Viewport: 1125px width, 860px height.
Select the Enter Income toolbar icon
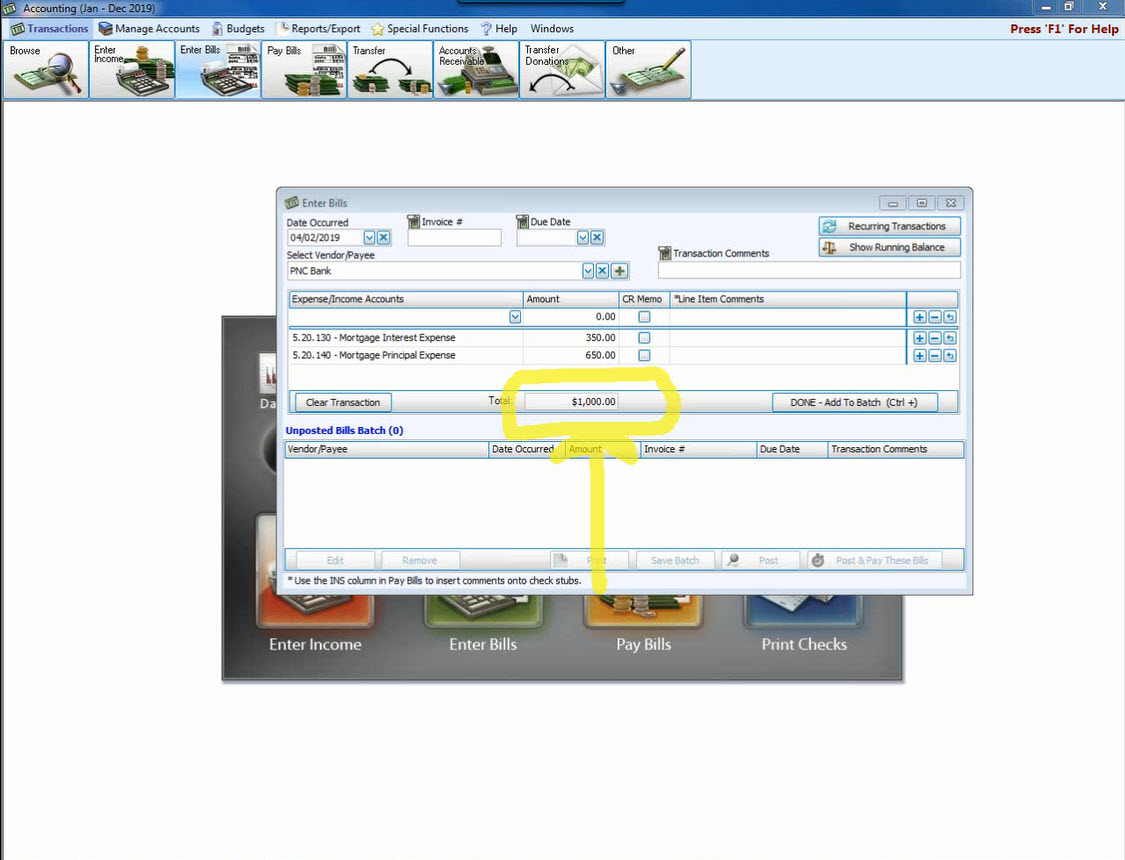point(131,69)
